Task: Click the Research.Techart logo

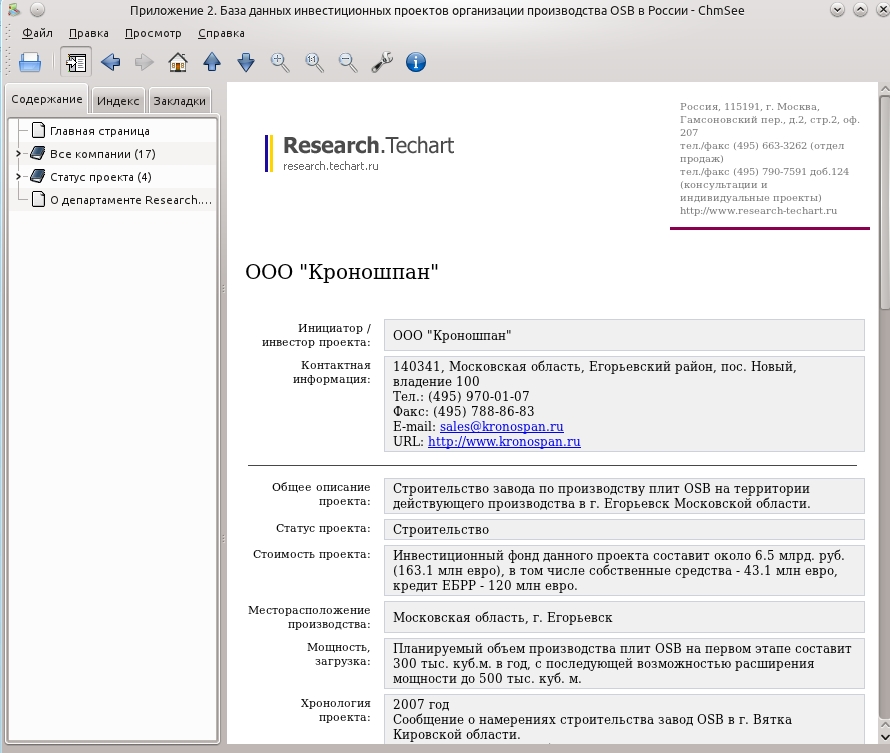Action: coord(360,153)
